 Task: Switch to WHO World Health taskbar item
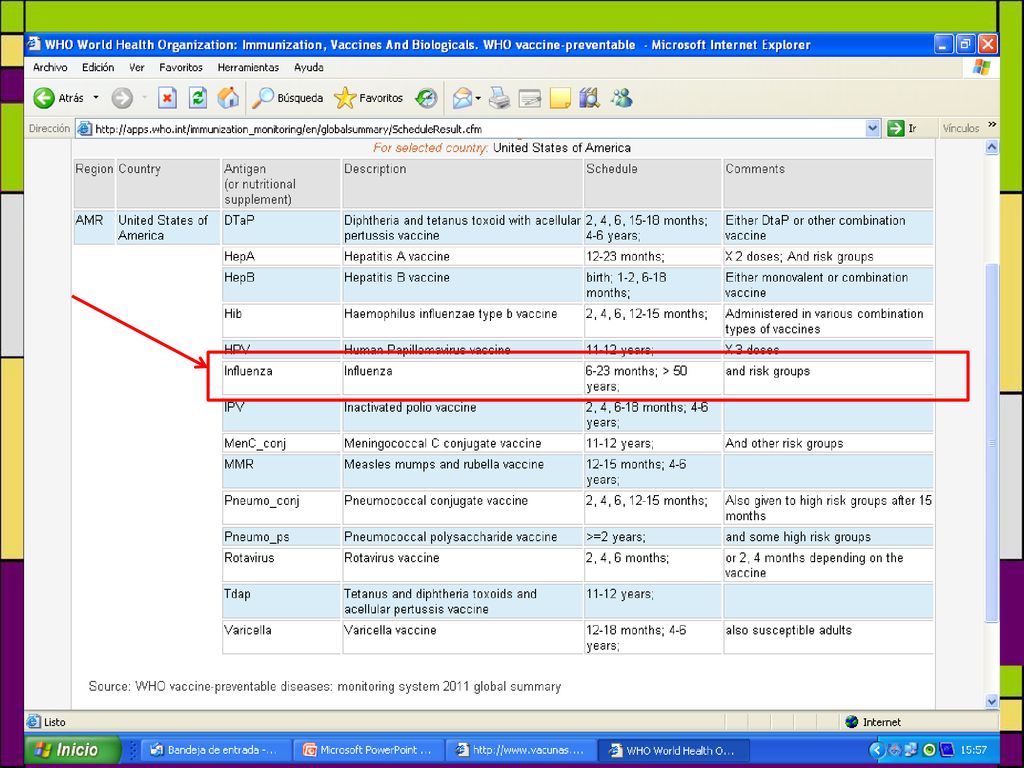point(675,750)
